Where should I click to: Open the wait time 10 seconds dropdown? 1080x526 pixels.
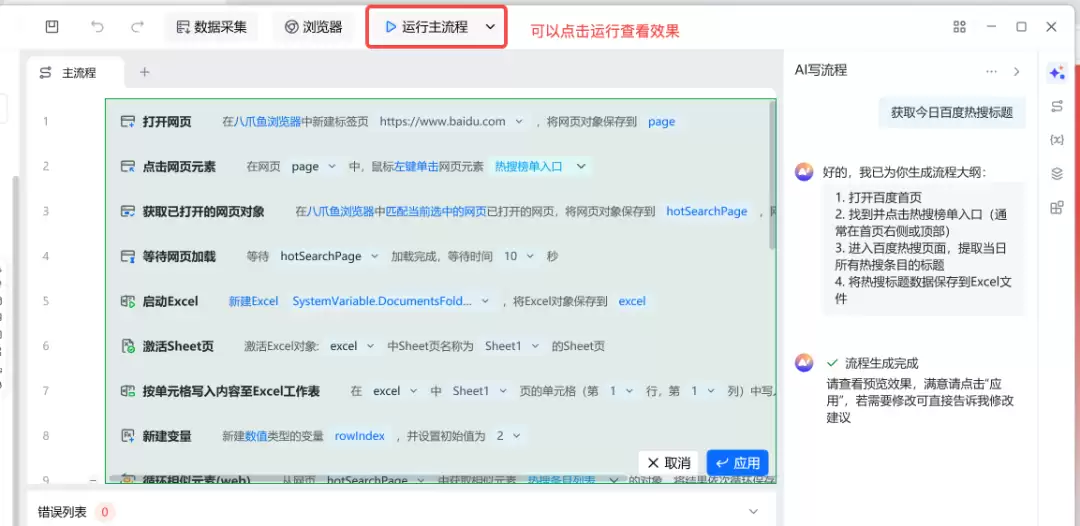click(x=530, y=256)
